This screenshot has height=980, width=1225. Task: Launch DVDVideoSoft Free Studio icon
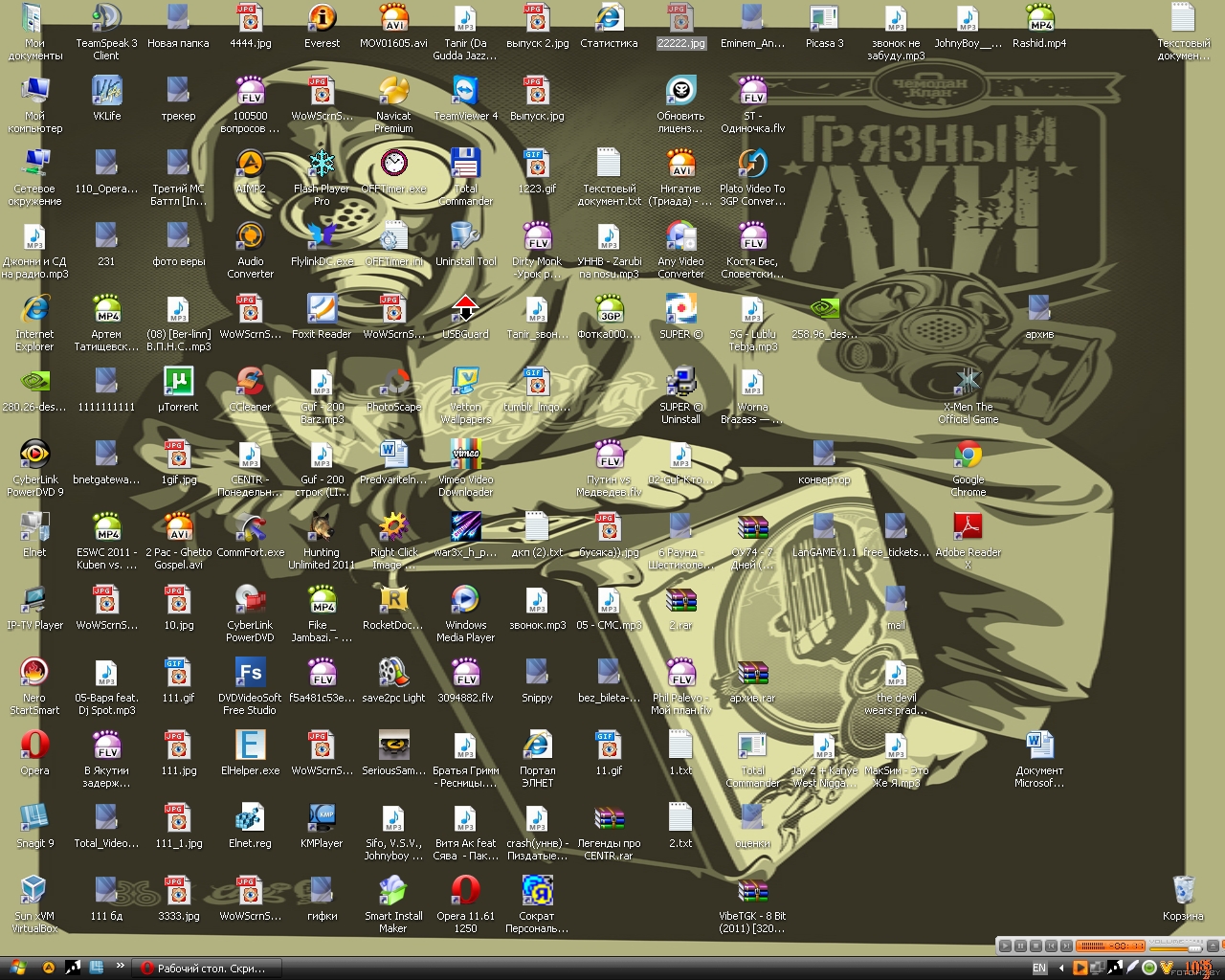click(250, 686)
